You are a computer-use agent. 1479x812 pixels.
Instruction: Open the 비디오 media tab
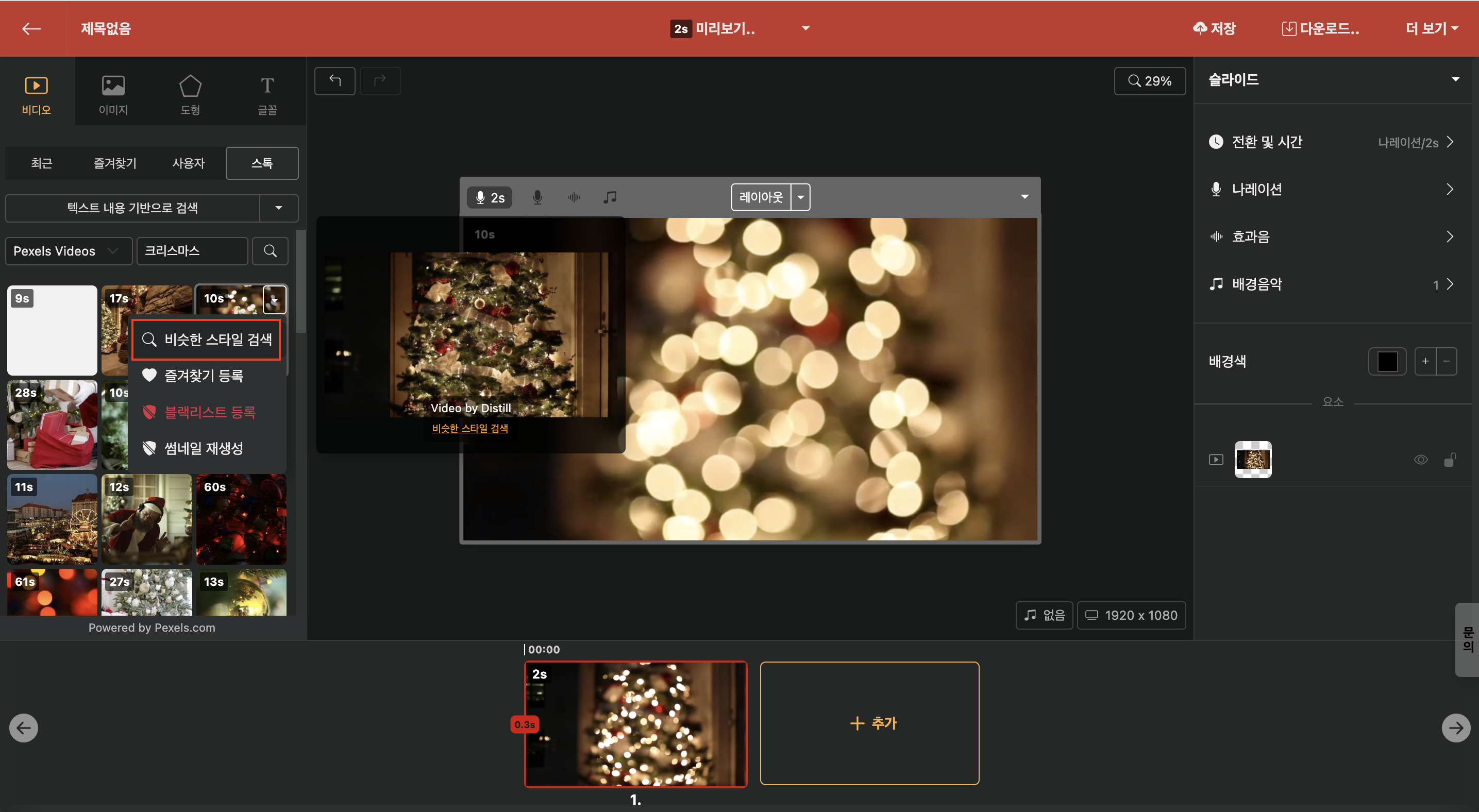pos(36,95)
